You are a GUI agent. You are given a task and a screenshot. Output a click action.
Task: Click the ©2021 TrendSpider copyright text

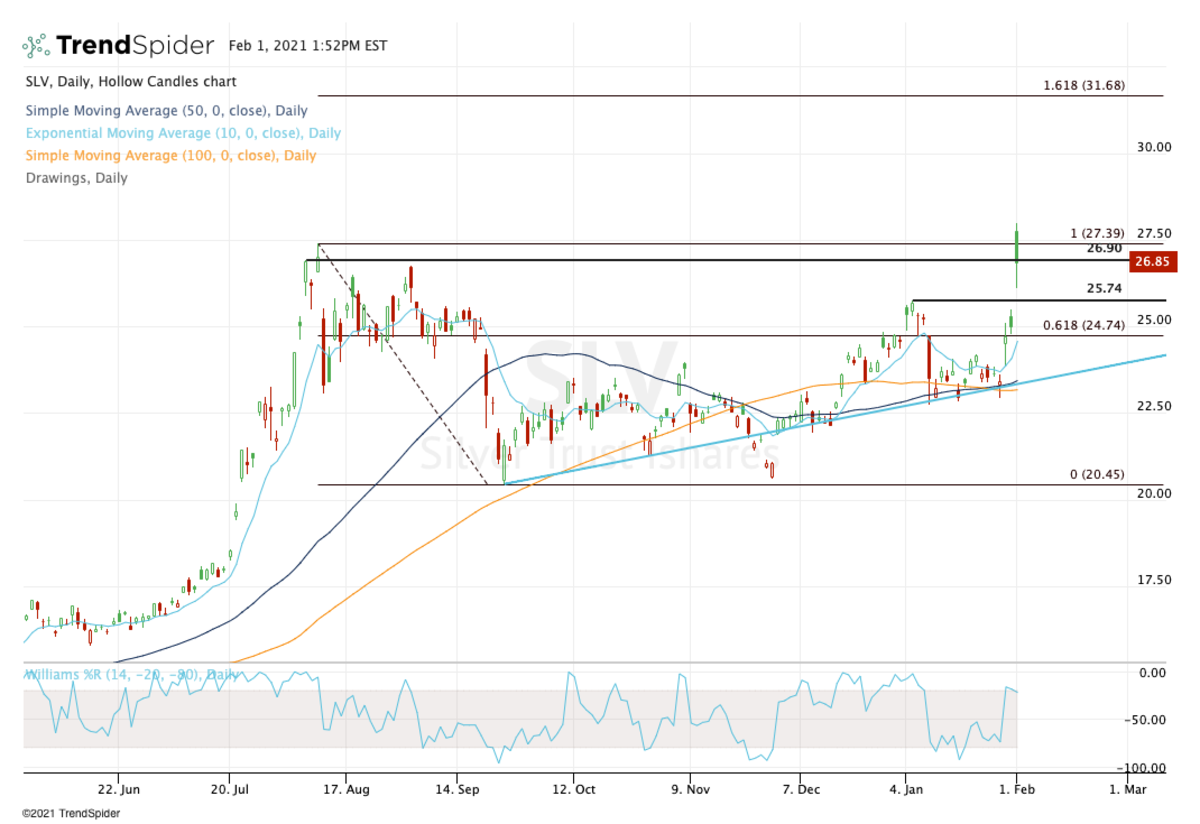[x=70, y=814]
